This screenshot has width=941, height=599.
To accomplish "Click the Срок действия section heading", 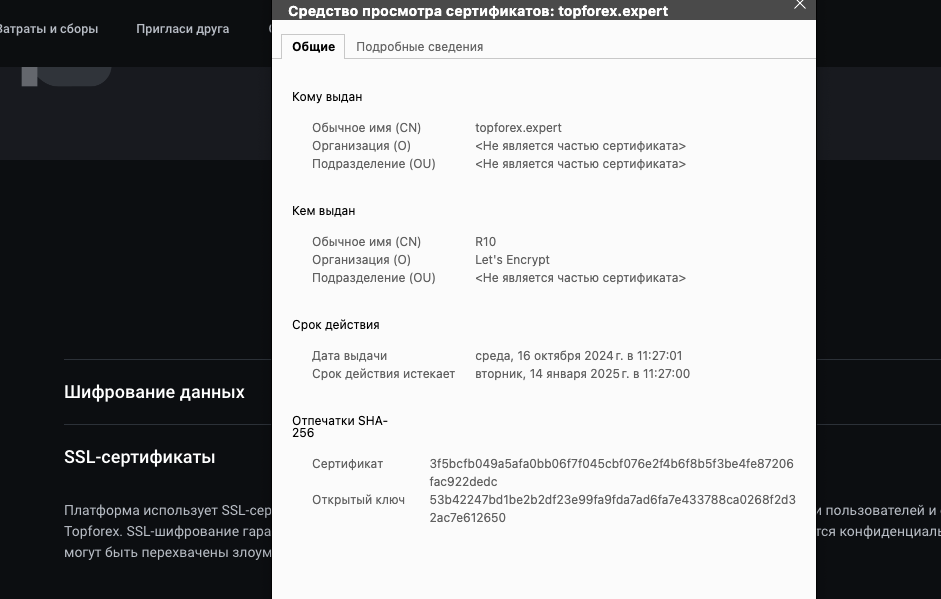I will 335,325.
